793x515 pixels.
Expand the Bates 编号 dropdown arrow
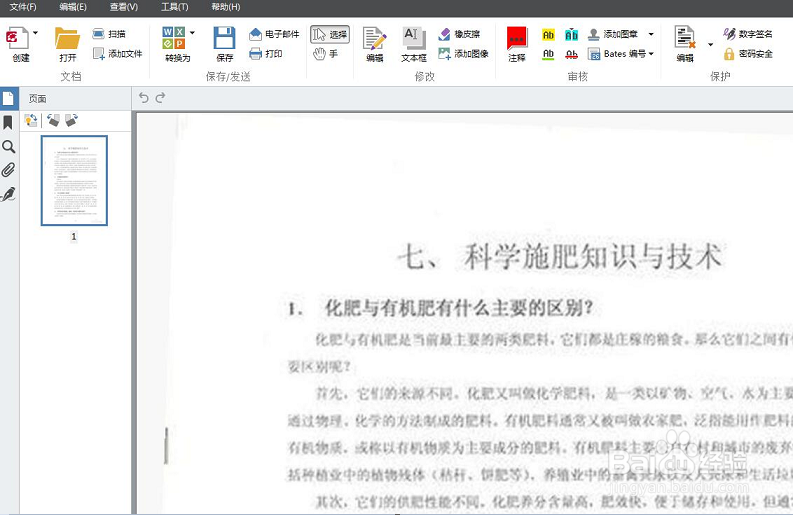point(651,54)
